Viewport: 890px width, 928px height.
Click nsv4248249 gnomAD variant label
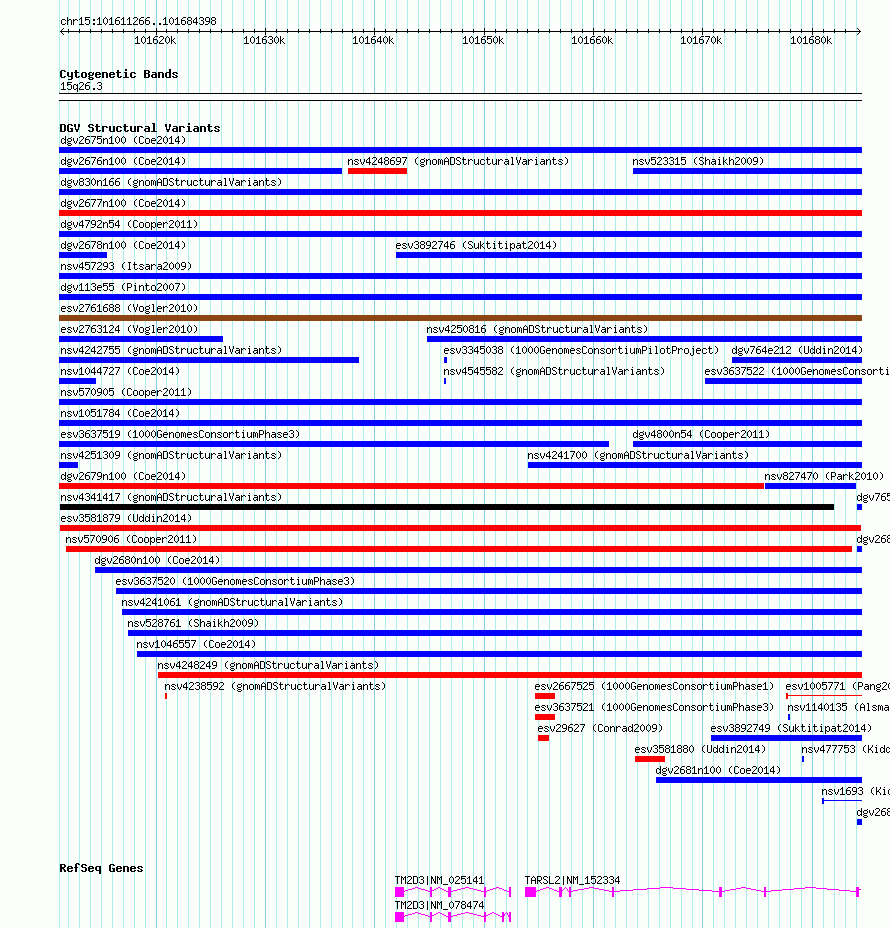268,665
